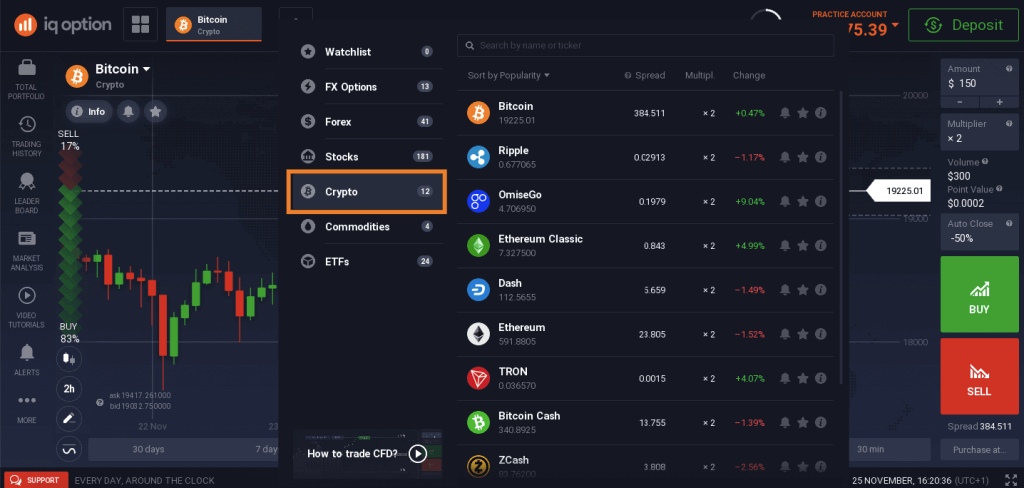This screenshot has height=488, width=1024.
Task: Toggle star favorite on Dash row
Action: [x=803, y=290]
